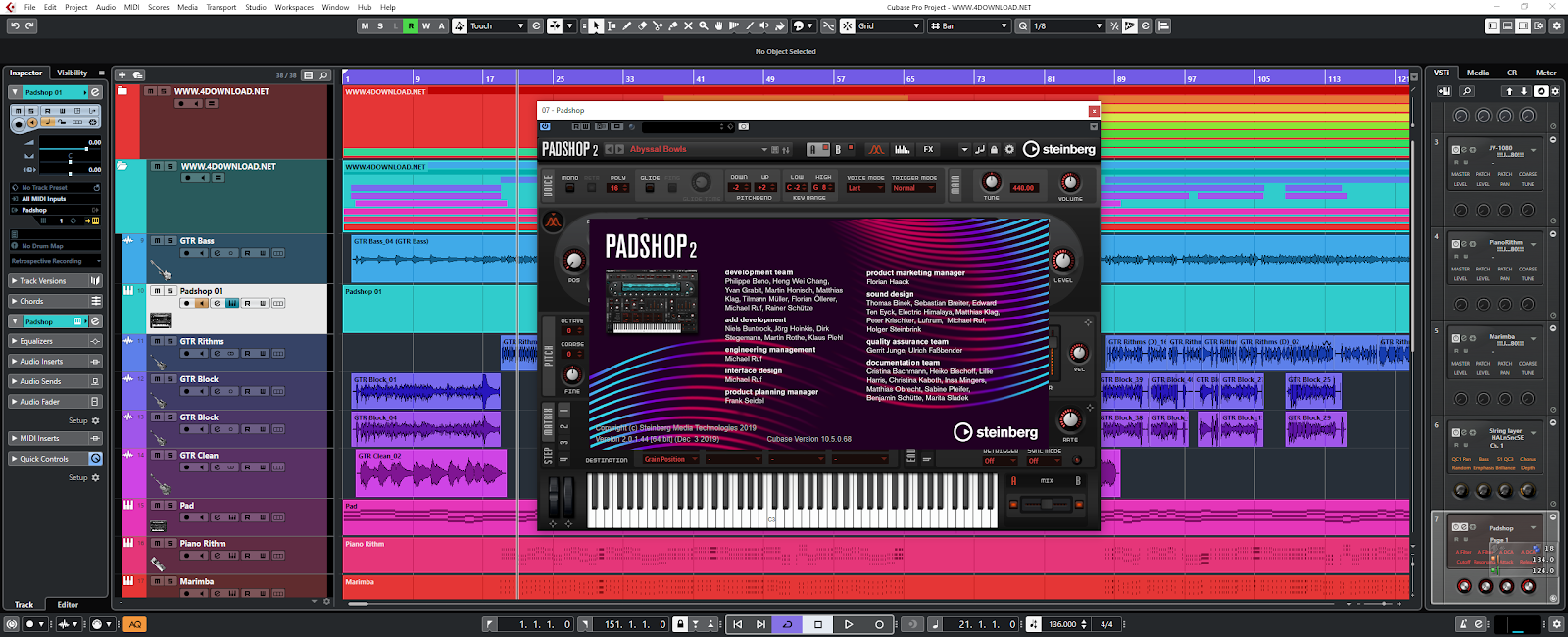The height and width of the screenshot is (637, 1568).
Task: Select the Split scissors tool
Action: pyautogui.click(x=658, y=25)
